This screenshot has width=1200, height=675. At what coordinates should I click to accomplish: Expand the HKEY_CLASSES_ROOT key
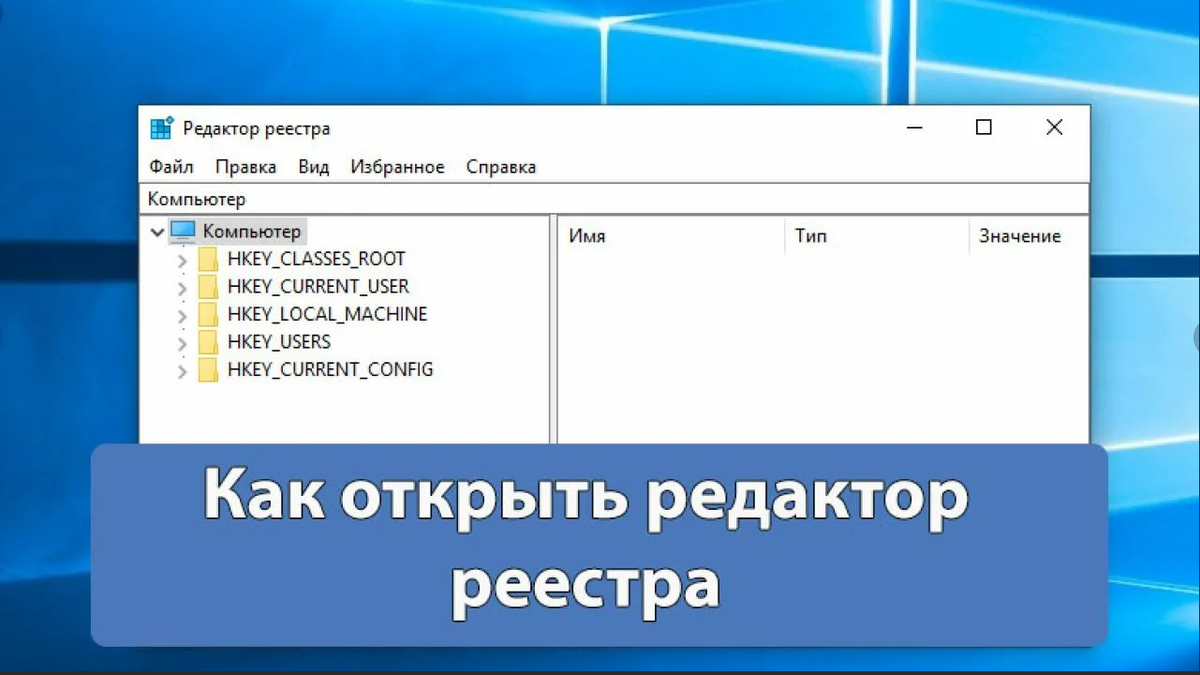coord(182,260)
